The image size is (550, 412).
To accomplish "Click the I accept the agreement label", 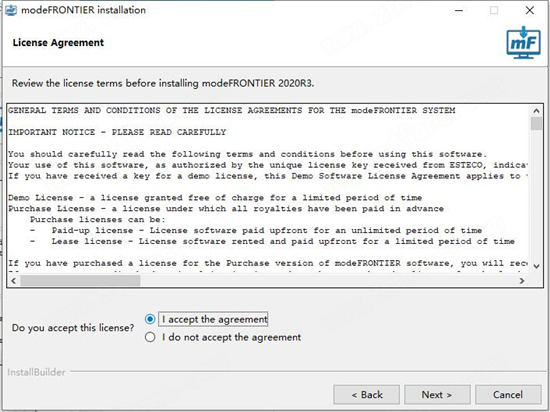I will pyautogui.click(x=214, y=319).
